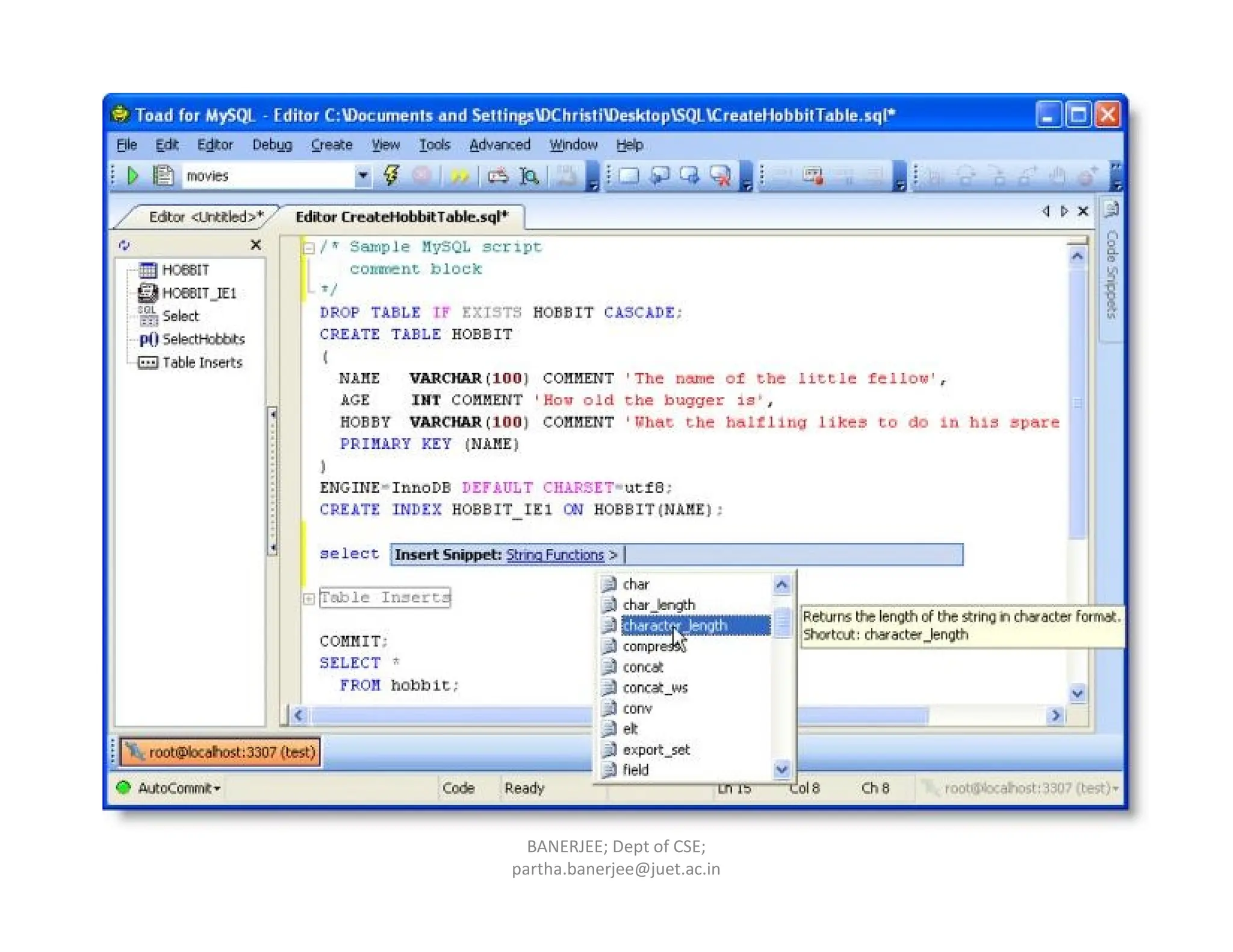Image resolution: width=1233 pixels, height=952 pixels.
Task: Click the green Execute play icon
Action: tap(133, 176)
